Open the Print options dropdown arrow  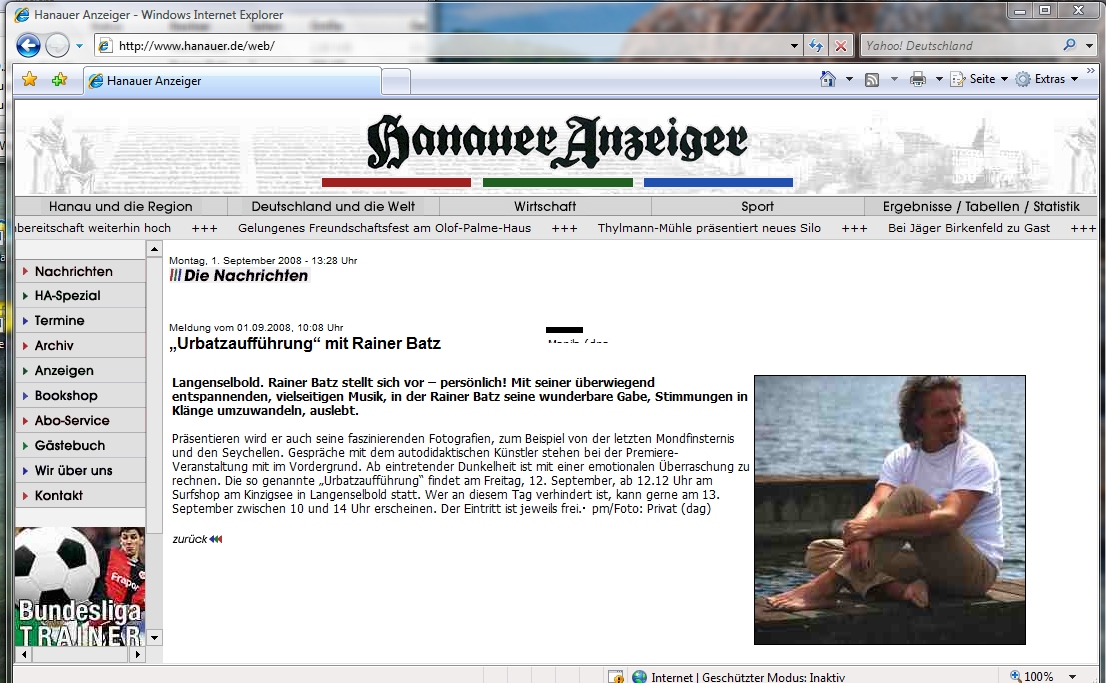939,79
